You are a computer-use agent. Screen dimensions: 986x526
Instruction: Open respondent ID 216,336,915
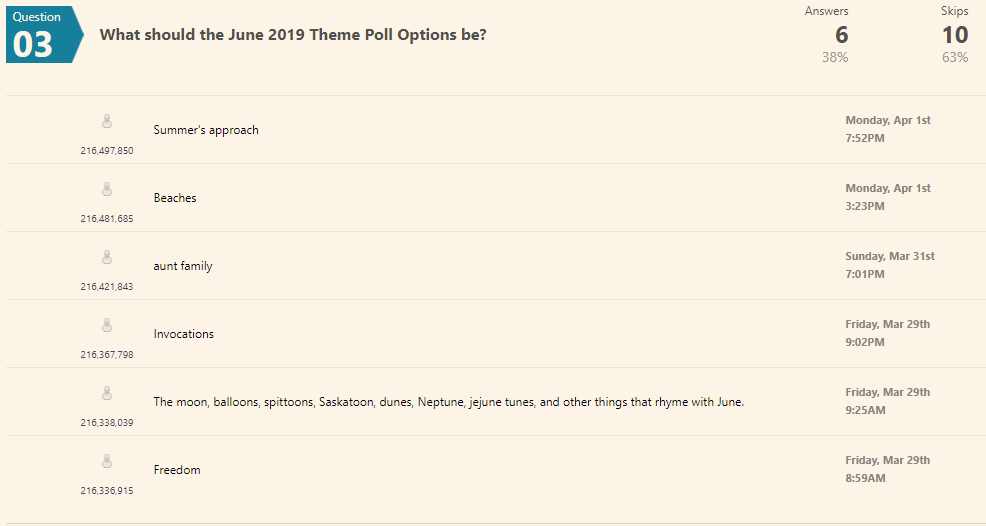107,491
